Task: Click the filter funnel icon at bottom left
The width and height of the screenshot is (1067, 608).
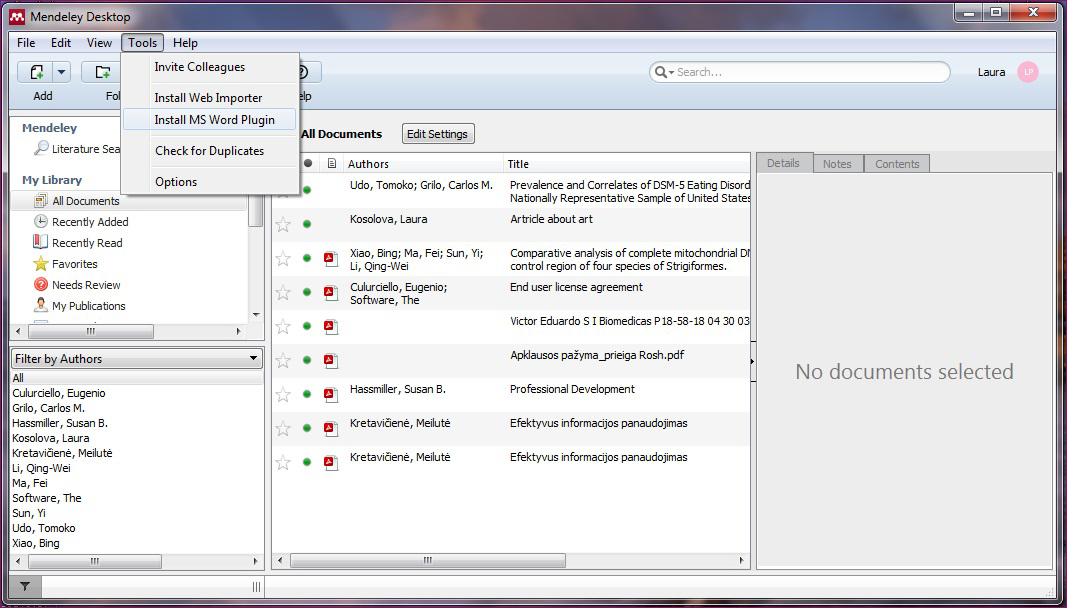Action: (x=25, y=587)
